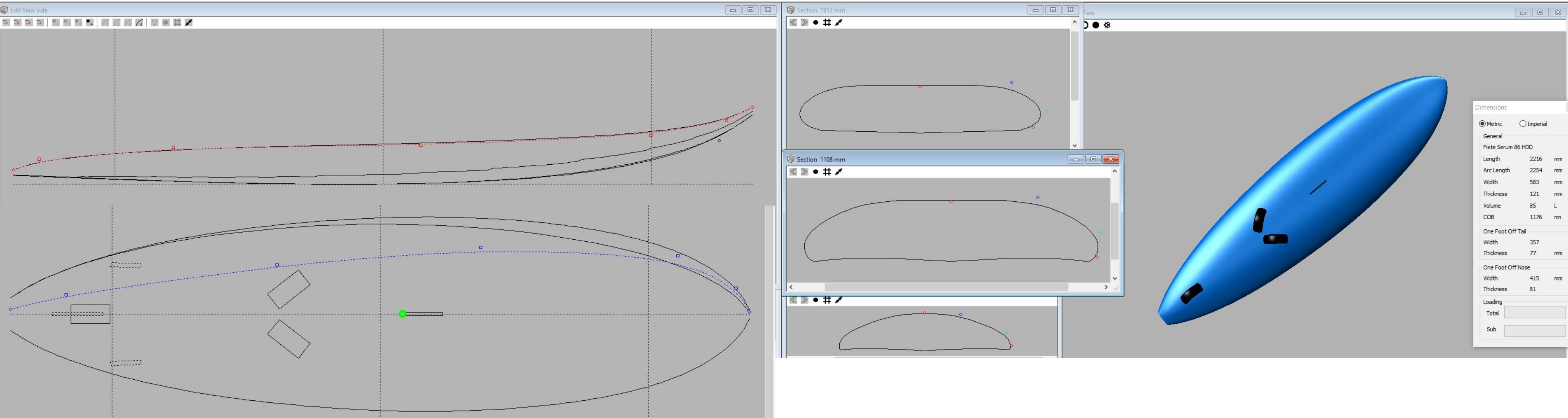Go to previous section in Section 1912 mm window
The width and height of the screenshot is (1568, 418).
(x=792, y=23)
